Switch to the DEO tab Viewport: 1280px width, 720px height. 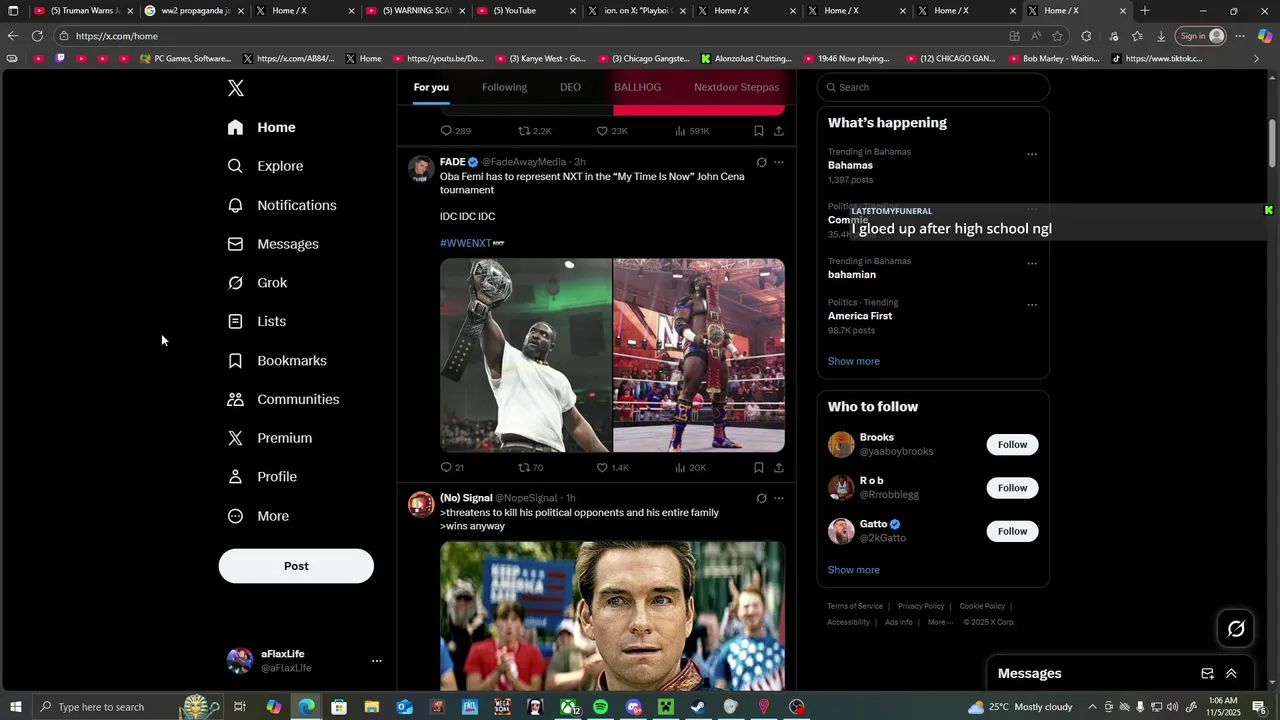click(570, 87)
